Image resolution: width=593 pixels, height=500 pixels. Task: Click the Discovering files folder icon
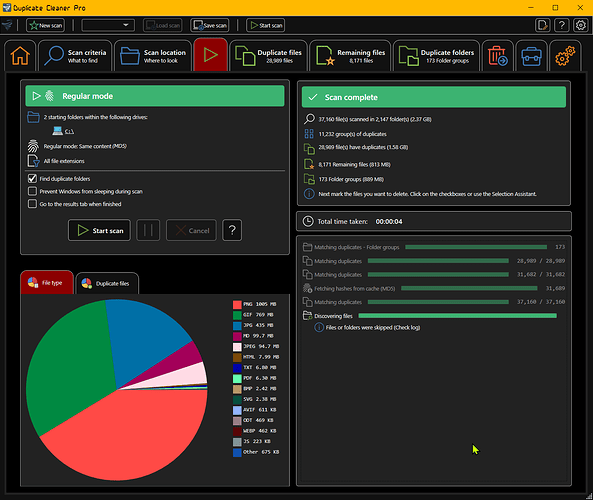307,315
